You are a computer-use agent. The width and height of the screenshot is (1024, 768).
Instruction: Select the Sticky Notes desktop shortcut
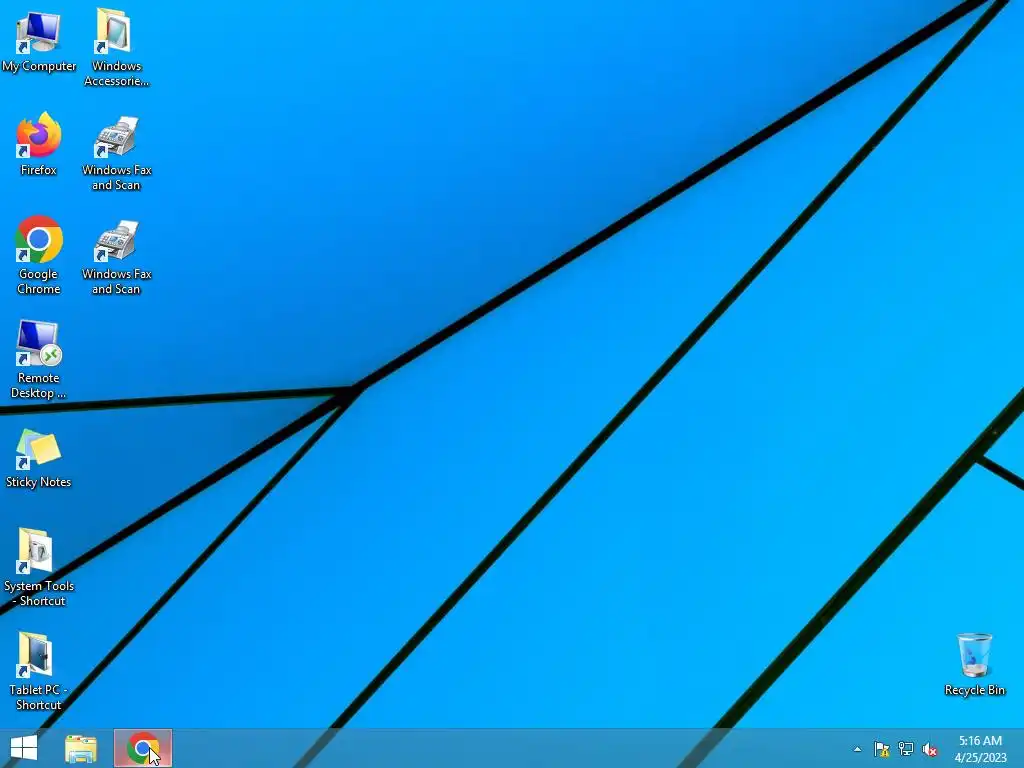click(x=39, y=458)
